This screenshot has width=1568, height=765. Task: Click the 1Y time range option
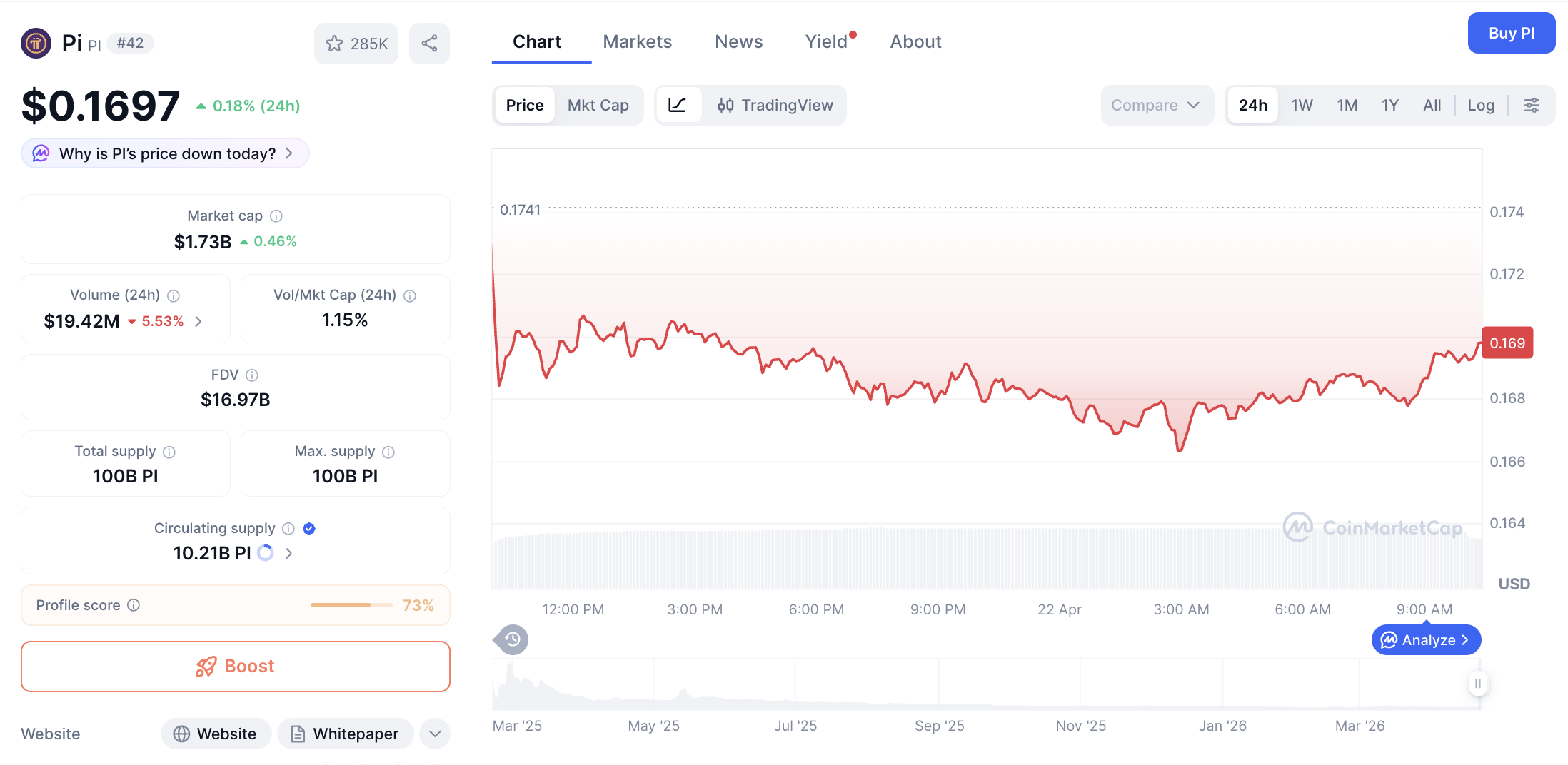[1389, 105]
